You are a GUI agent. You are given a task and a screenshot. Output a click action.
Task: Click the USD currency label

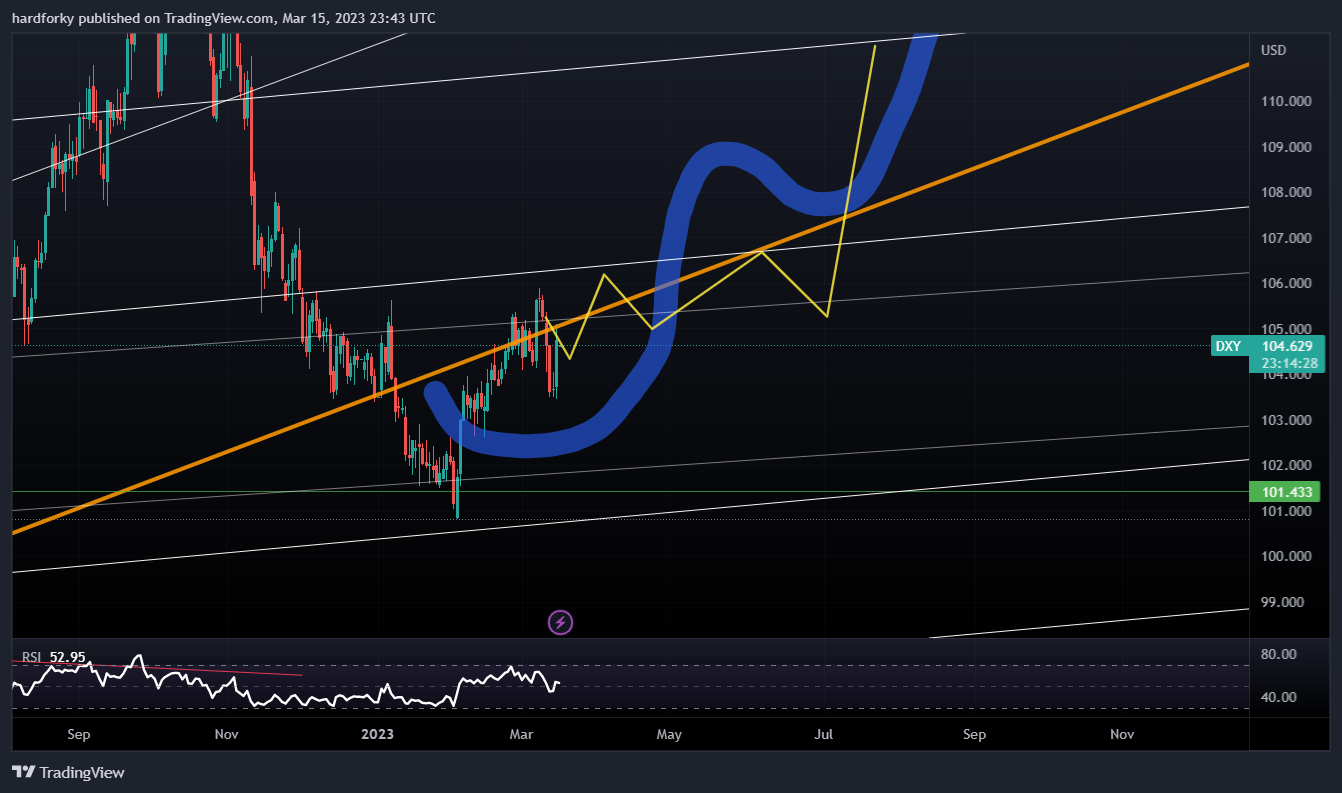coord(1274,50)
